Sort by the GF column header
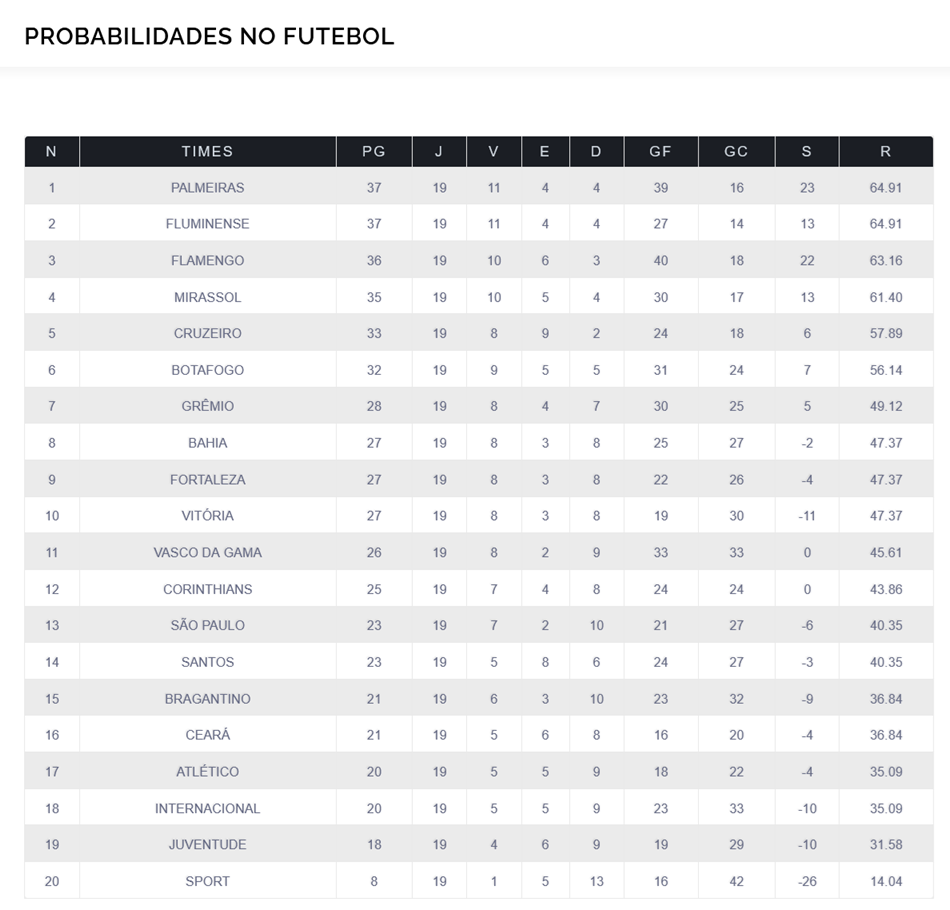The image size is (950, 910). coord(660,151)
